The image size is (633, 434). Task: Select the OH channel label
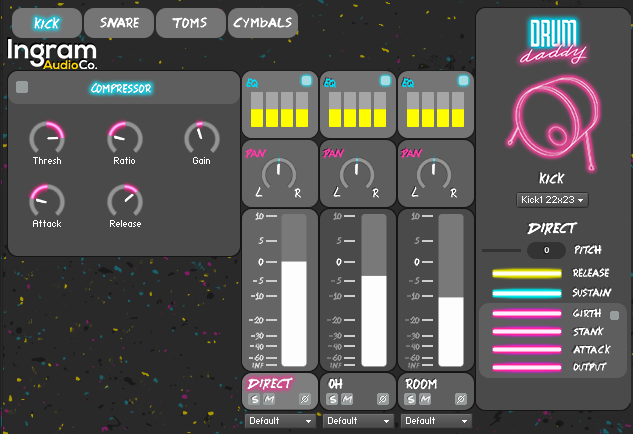(335, 384)
